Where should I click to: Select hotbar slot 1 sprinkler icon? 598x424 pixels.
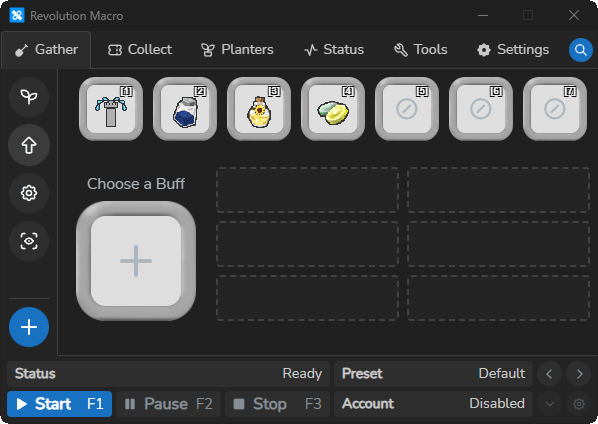tap(111, 109)
